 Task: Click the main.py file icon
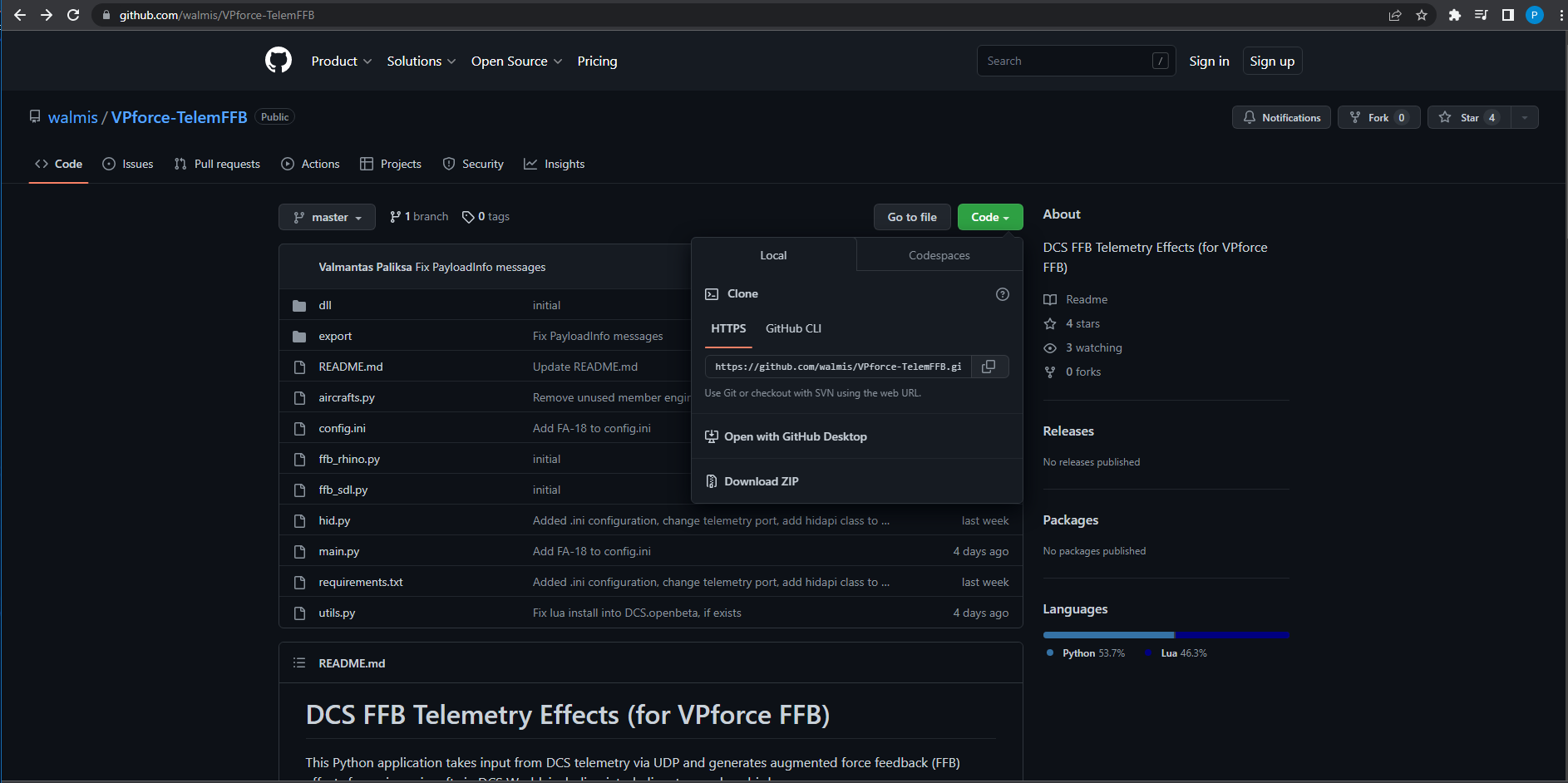click(x=299, y=552)
